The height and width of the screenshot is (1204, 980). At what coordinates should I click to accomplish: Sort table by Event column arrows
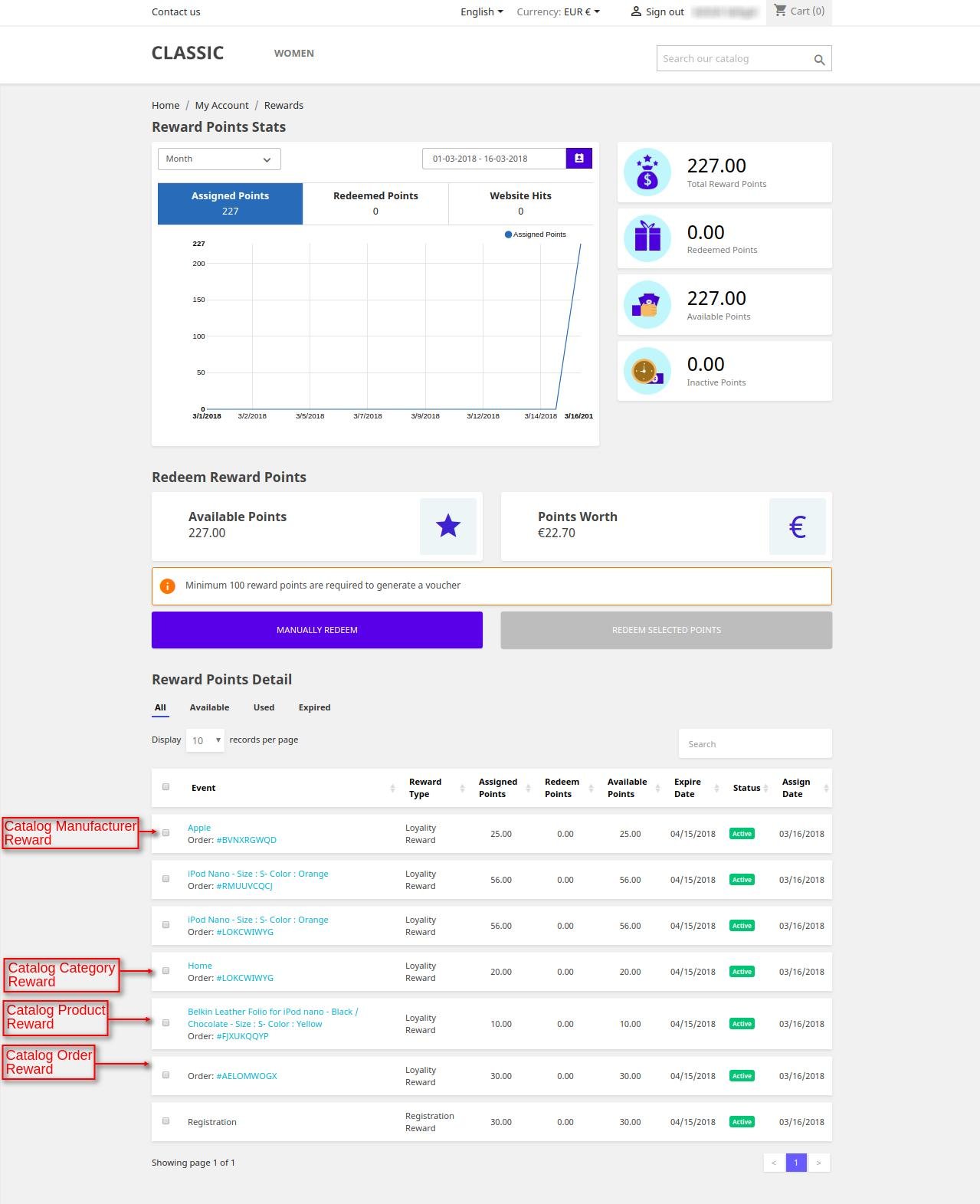[392, 789]
